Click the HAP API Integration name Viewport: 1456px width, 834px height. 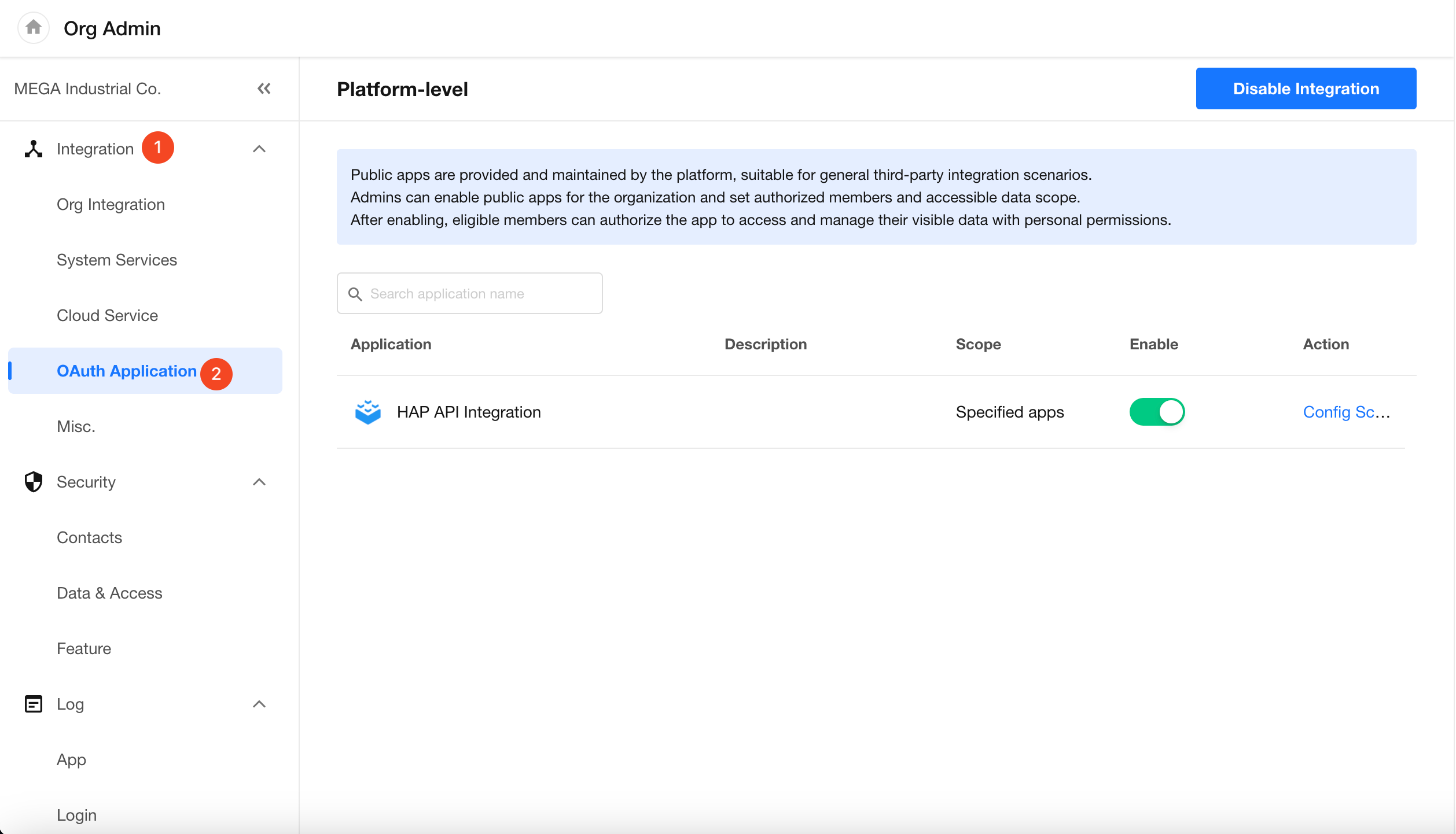point(469,412)
